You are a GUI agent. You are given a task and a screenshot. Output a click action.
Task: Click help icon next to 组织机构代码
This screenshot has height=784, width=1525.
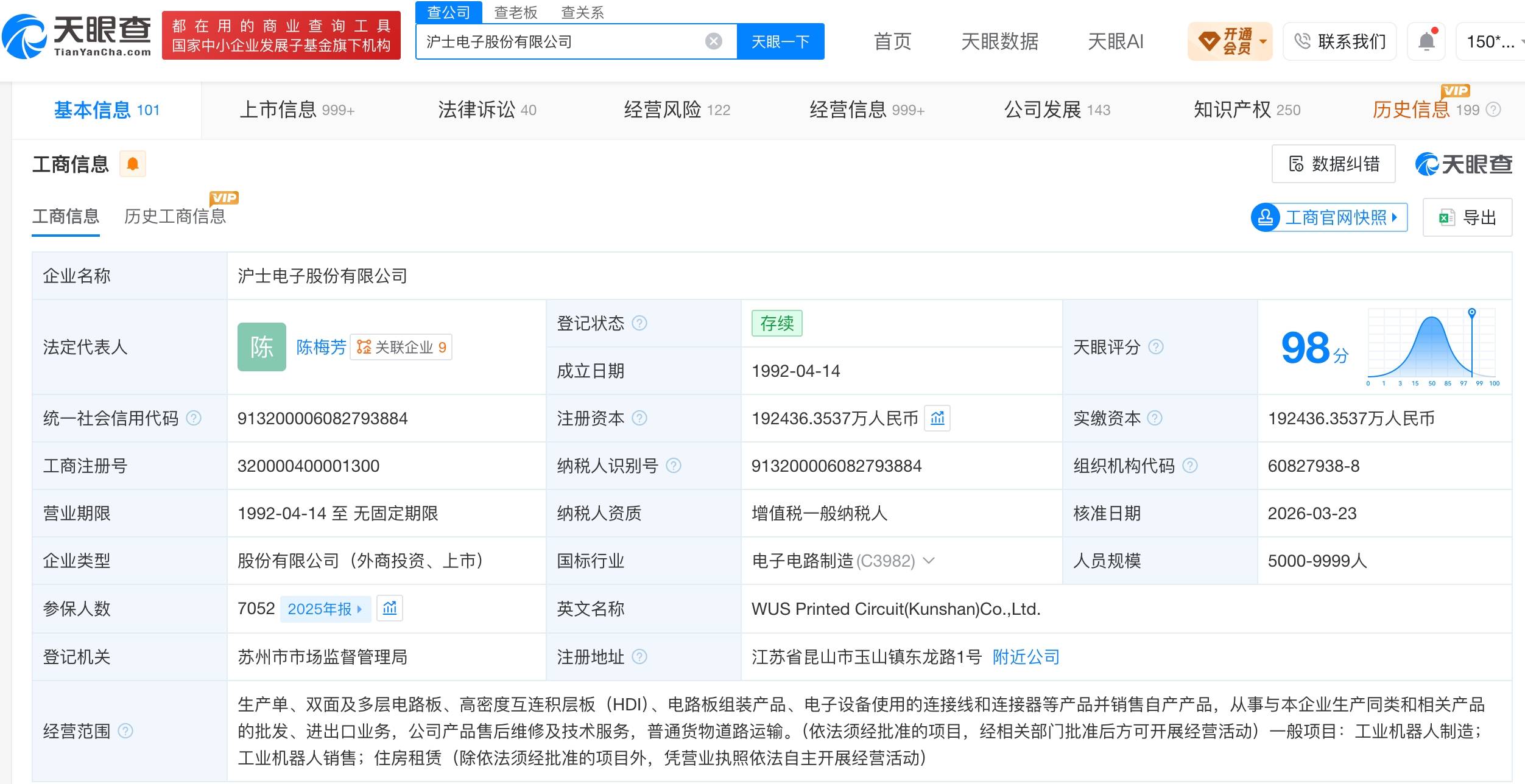pos(1189,466)
